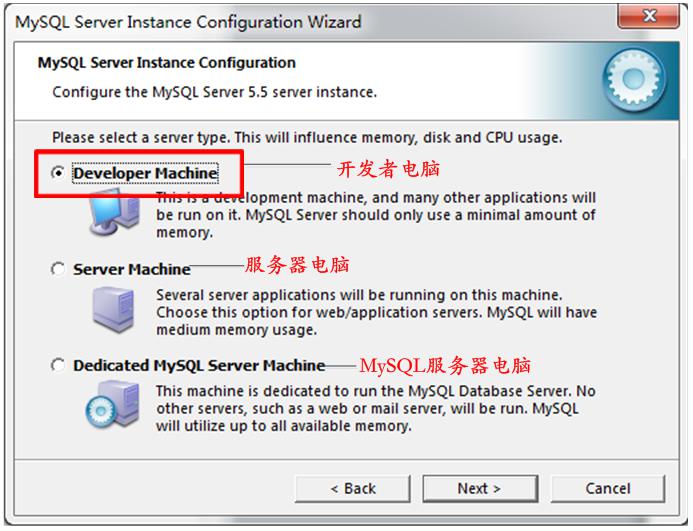Viewport: 693px width, 531px height.
Task: Click the blue gear logo in header
Action: (x=634, y=80)
